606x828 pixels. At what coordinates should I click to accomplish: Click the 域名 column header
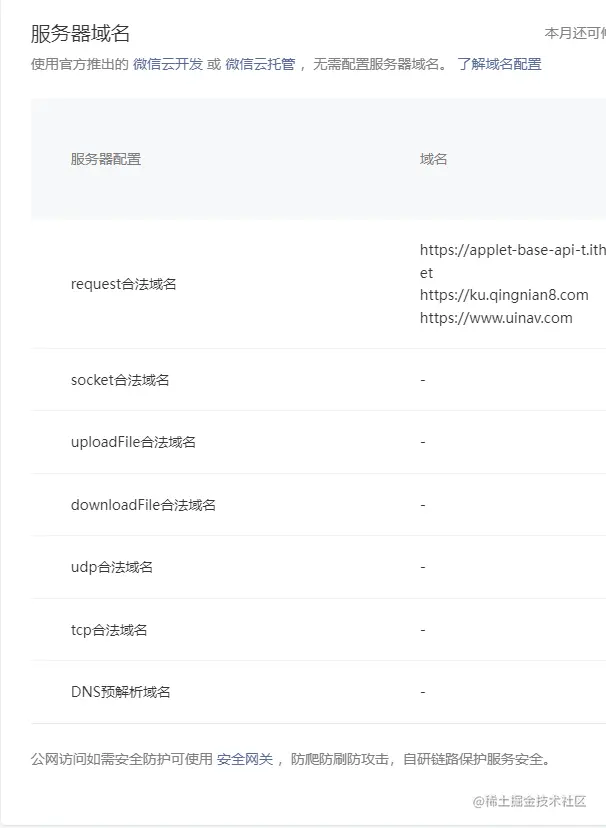click(x=433, y=159)
